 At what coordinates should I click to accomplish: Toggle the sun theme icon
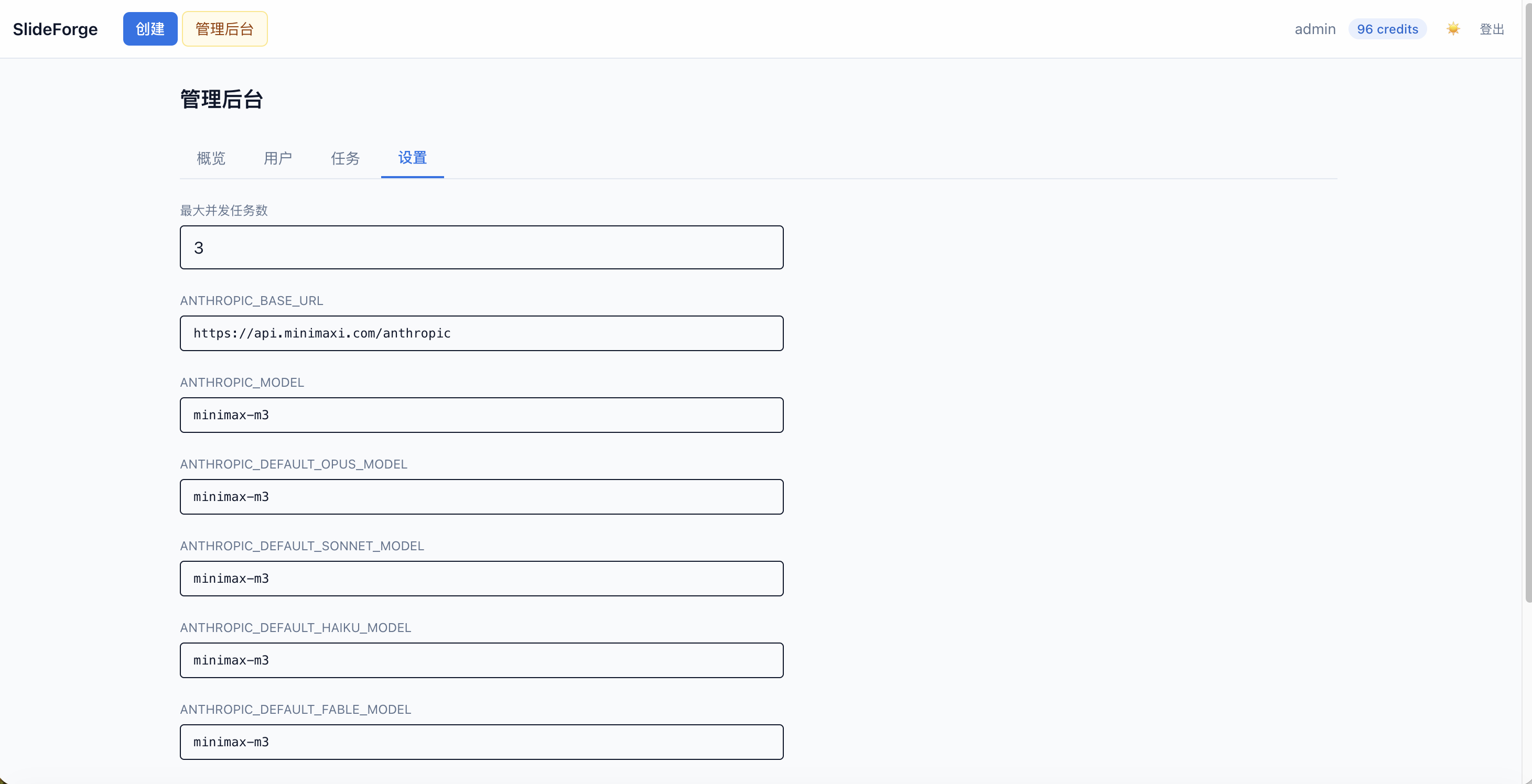point(1453,28)
